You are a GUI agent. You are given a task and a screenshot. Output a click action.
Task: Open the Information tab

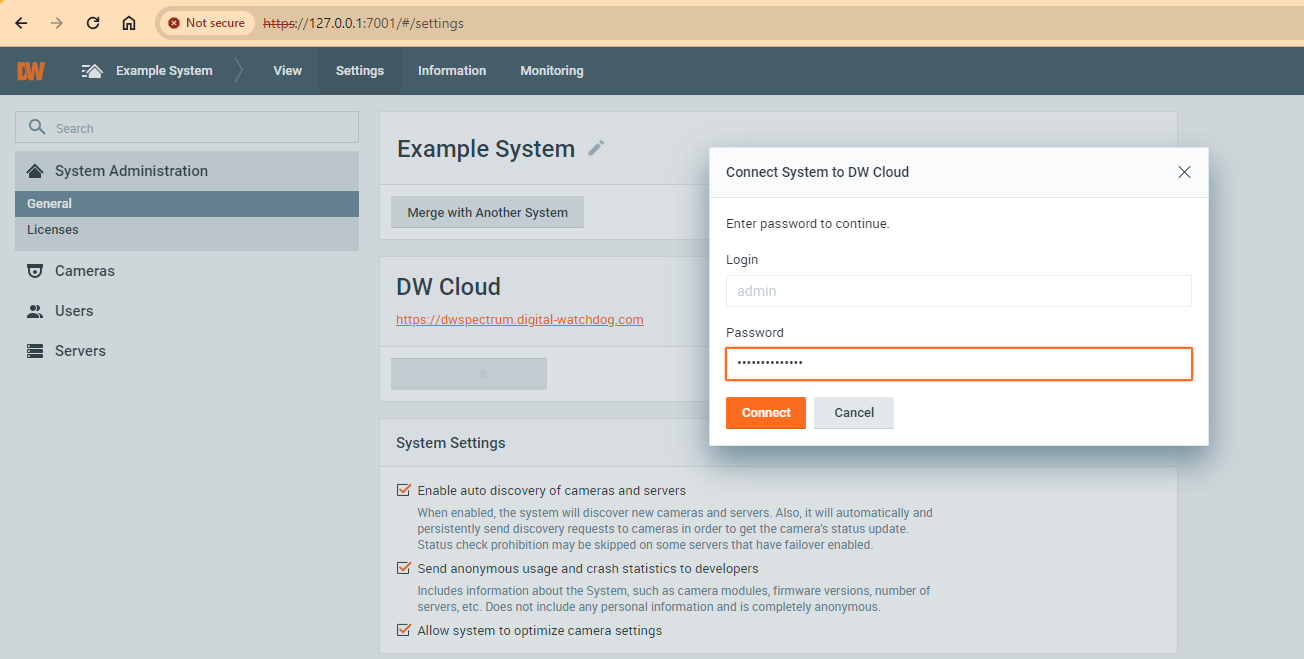(452, 71)
